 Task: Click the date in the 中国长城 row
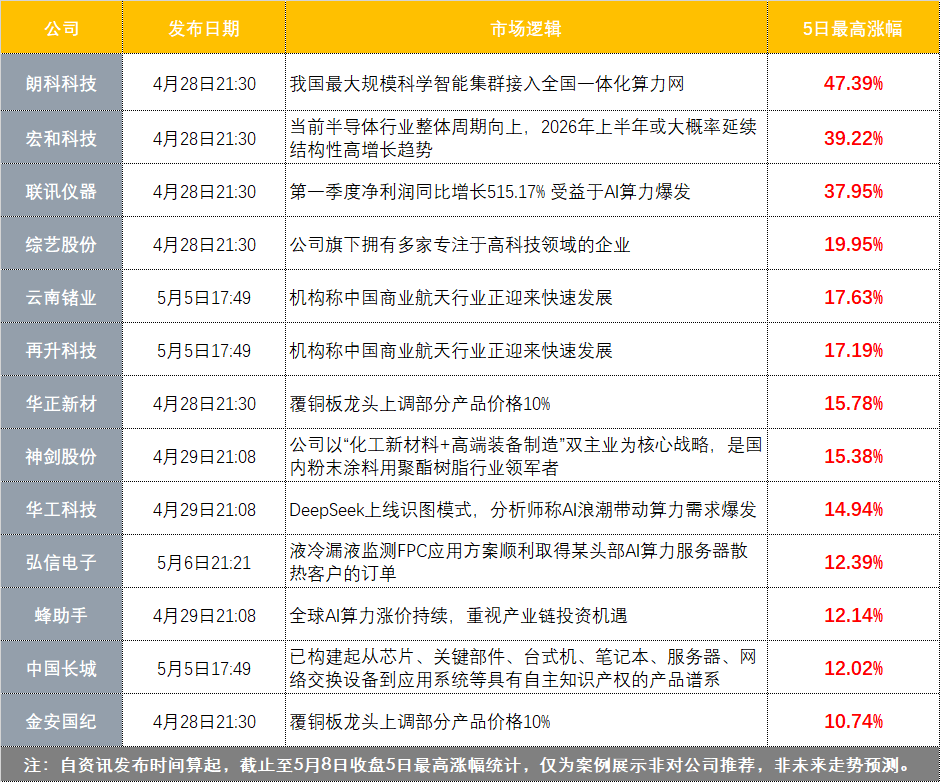point(204,669)
